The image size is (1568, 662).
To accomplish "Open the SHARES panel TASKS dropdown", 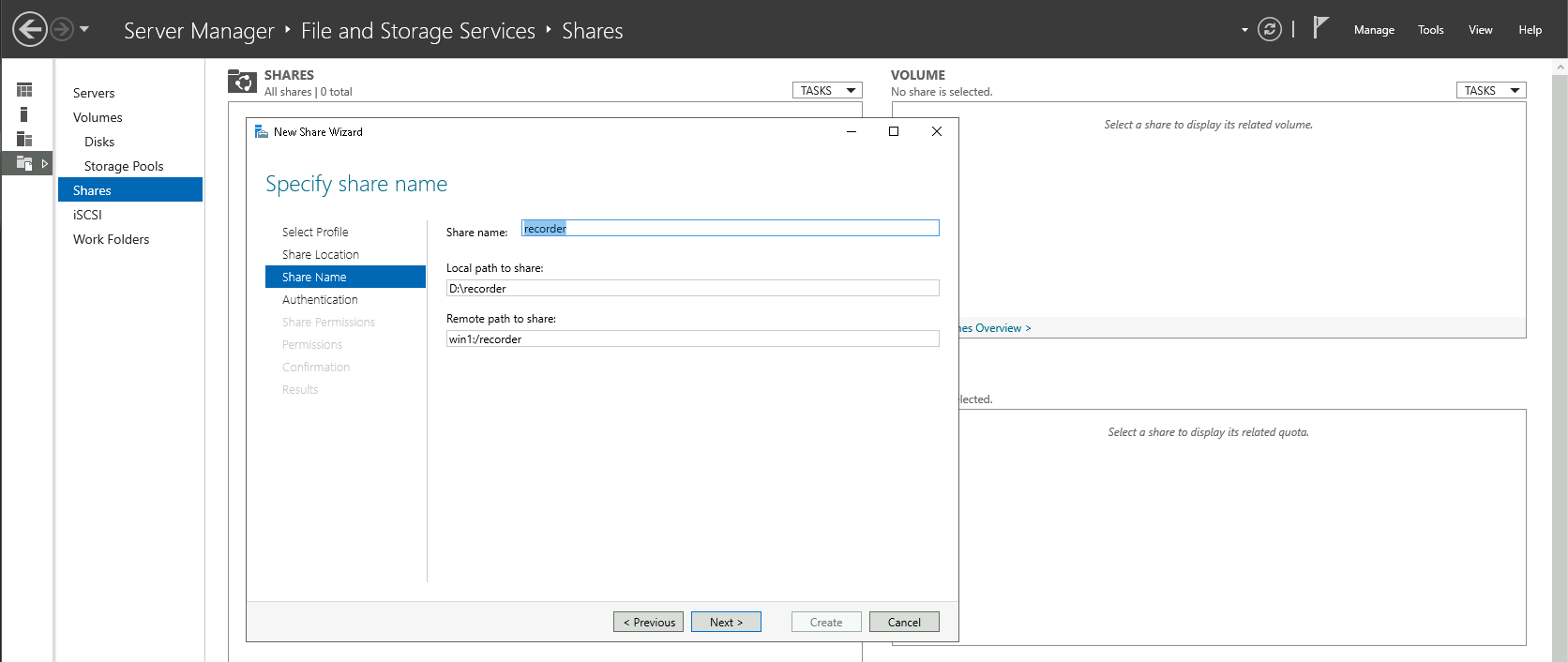I will click(x=827, y=91).
